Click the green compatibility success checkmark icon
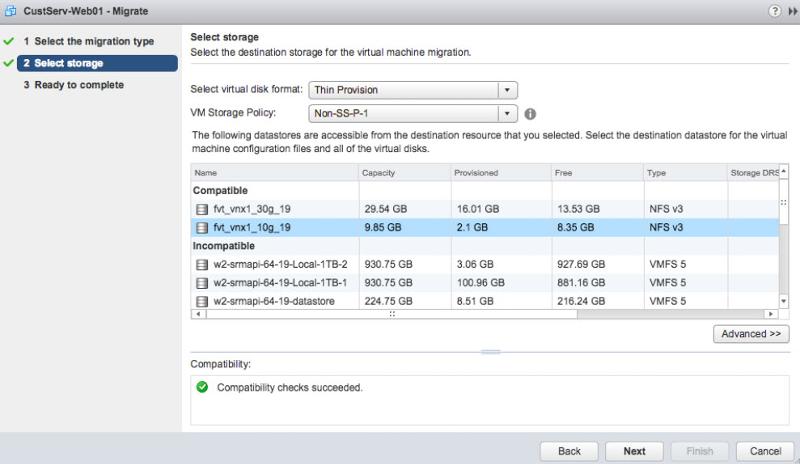This screenshot has width=800, height=464. [202, 387]
